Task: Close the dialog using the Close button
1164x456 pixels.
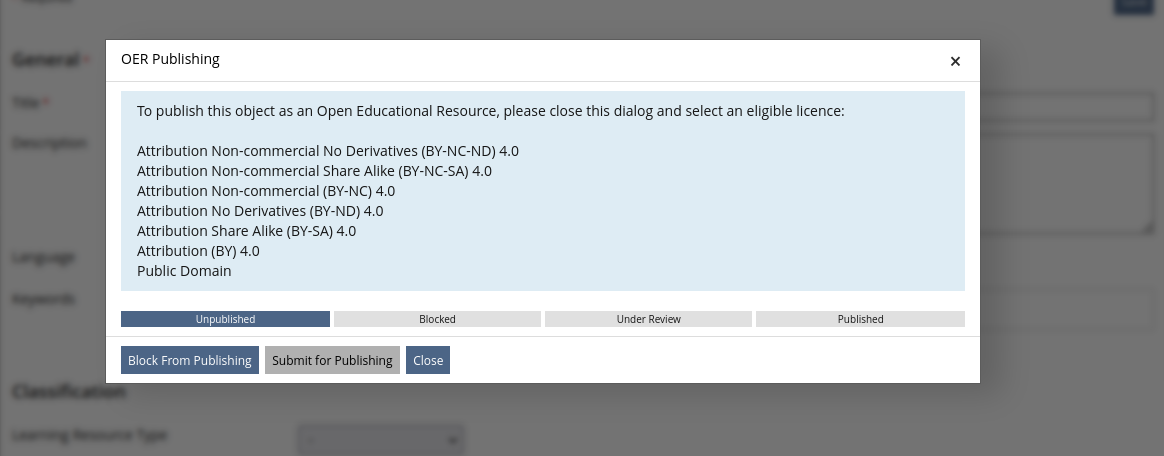Action: pyautogui.click(x=428, y=360)
